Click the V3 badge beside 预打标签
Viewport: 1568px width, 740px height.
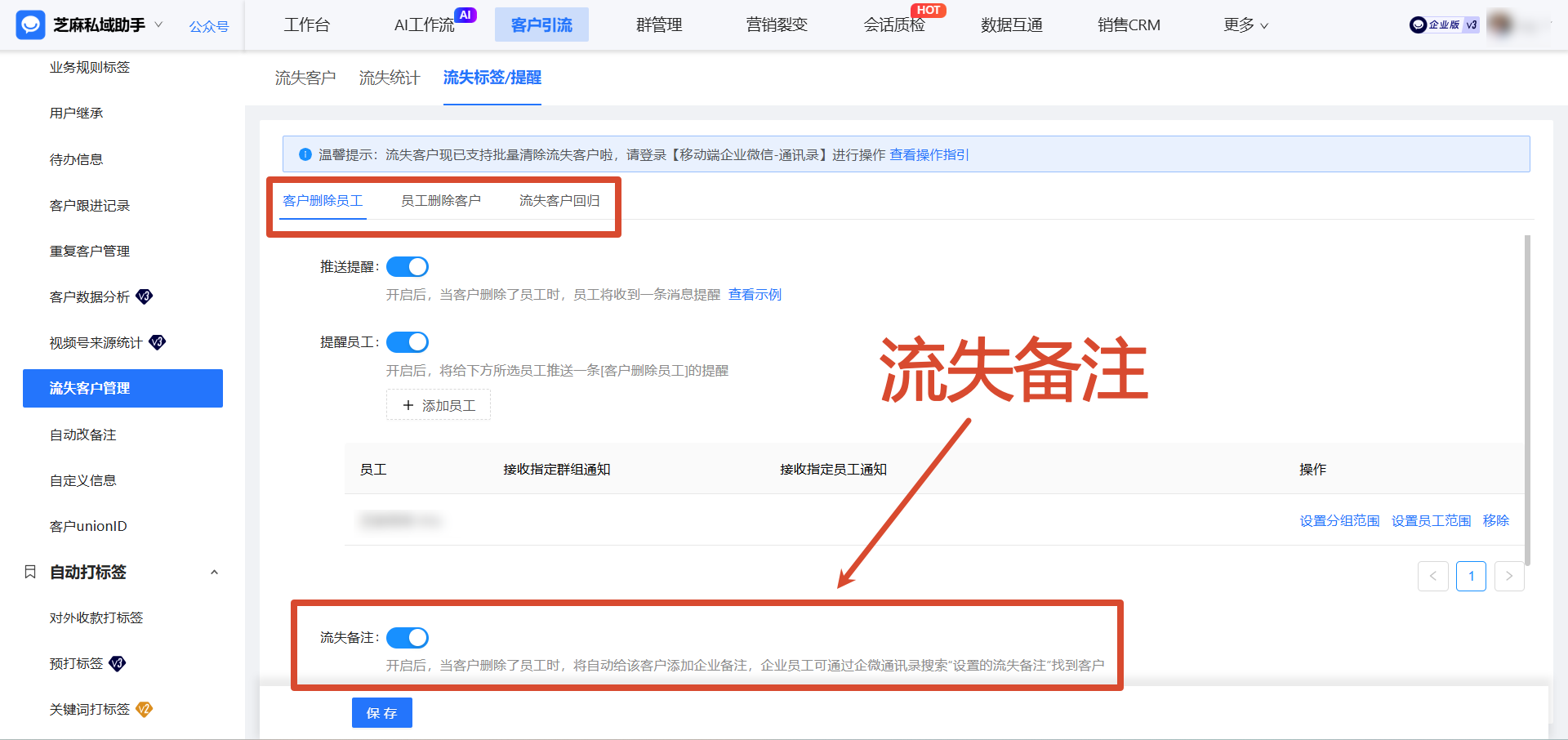118,663
